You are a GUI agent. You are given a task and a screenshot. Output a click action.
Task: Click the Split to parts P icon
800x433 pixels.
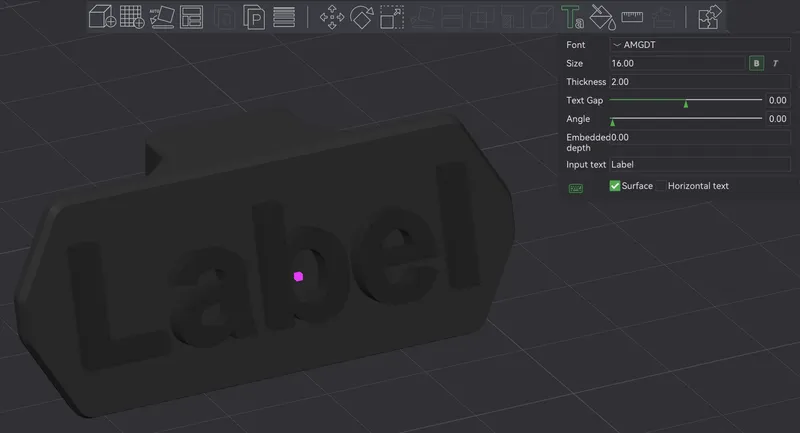(x=254, y=17)
